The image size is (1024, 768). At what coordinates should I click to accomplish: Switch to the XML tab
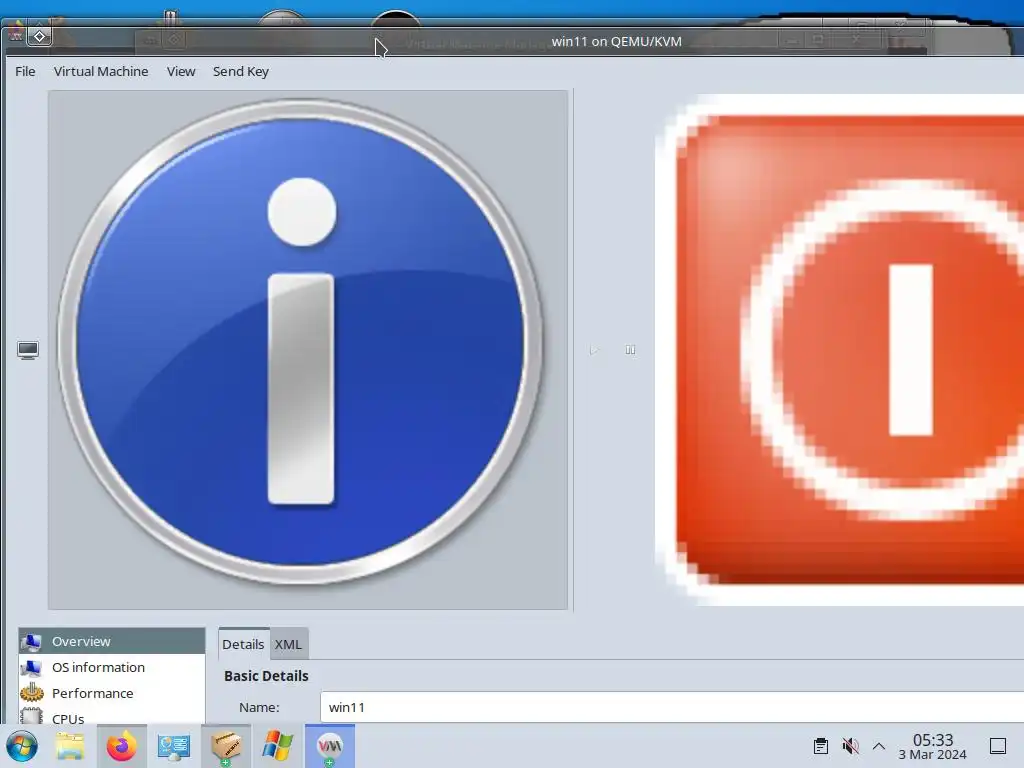coord(288,644)
